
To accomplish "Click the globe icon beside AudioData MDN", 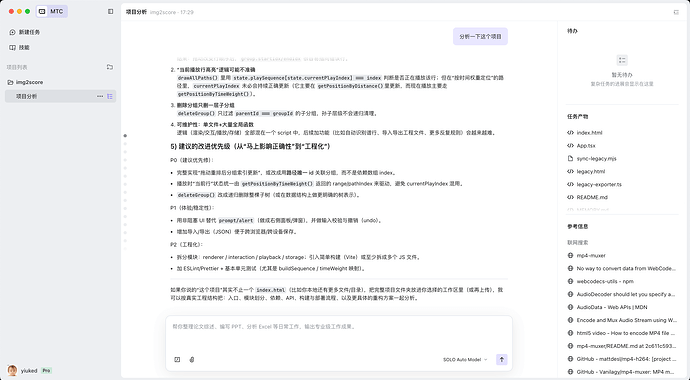I will pyautogui.click(x=570, y=307).
